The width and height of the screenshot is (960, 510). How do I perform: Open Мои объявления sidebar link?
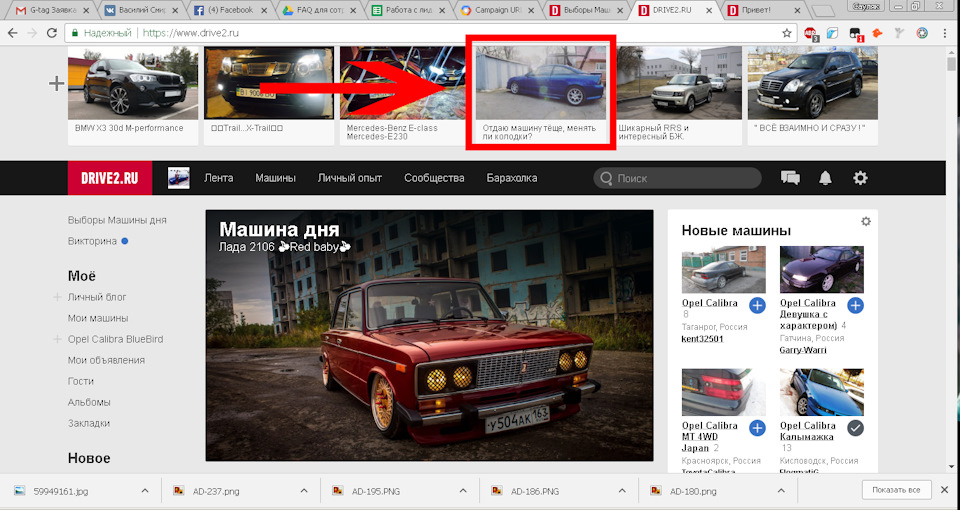coord(107,360)
